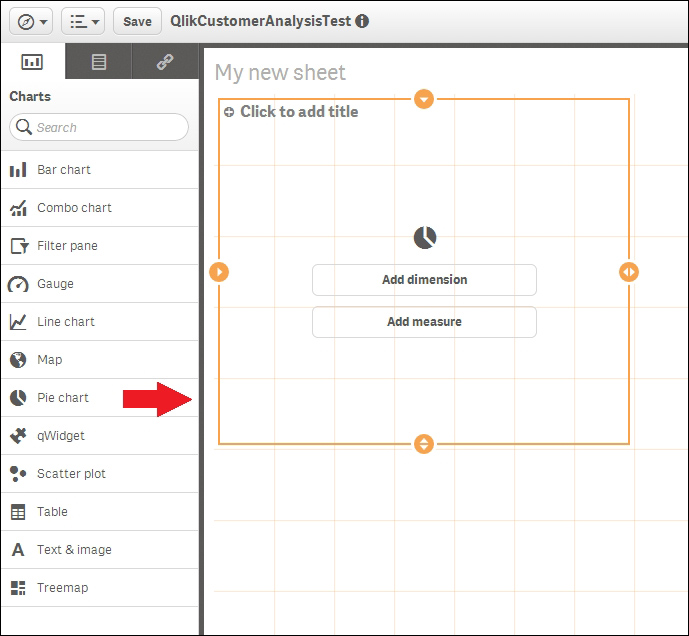This screenshot has height=636, width=689.
Task: Click the Text & image label
Action: tap(74, 550)
